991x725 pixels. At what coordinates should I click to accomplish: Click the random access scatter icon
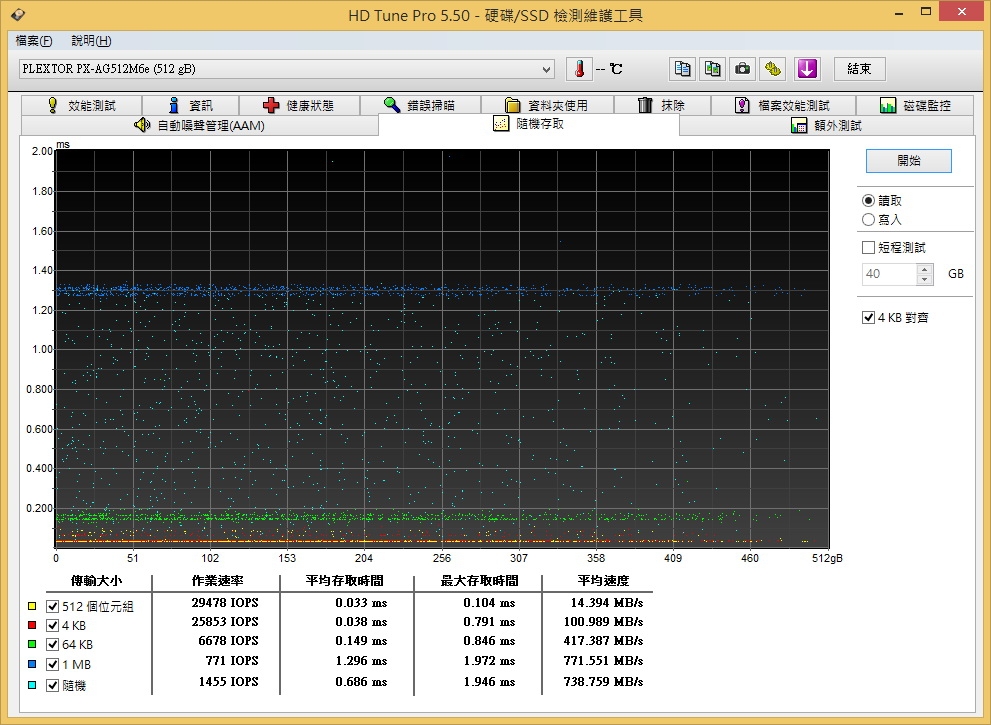click(x=501, y=124)
